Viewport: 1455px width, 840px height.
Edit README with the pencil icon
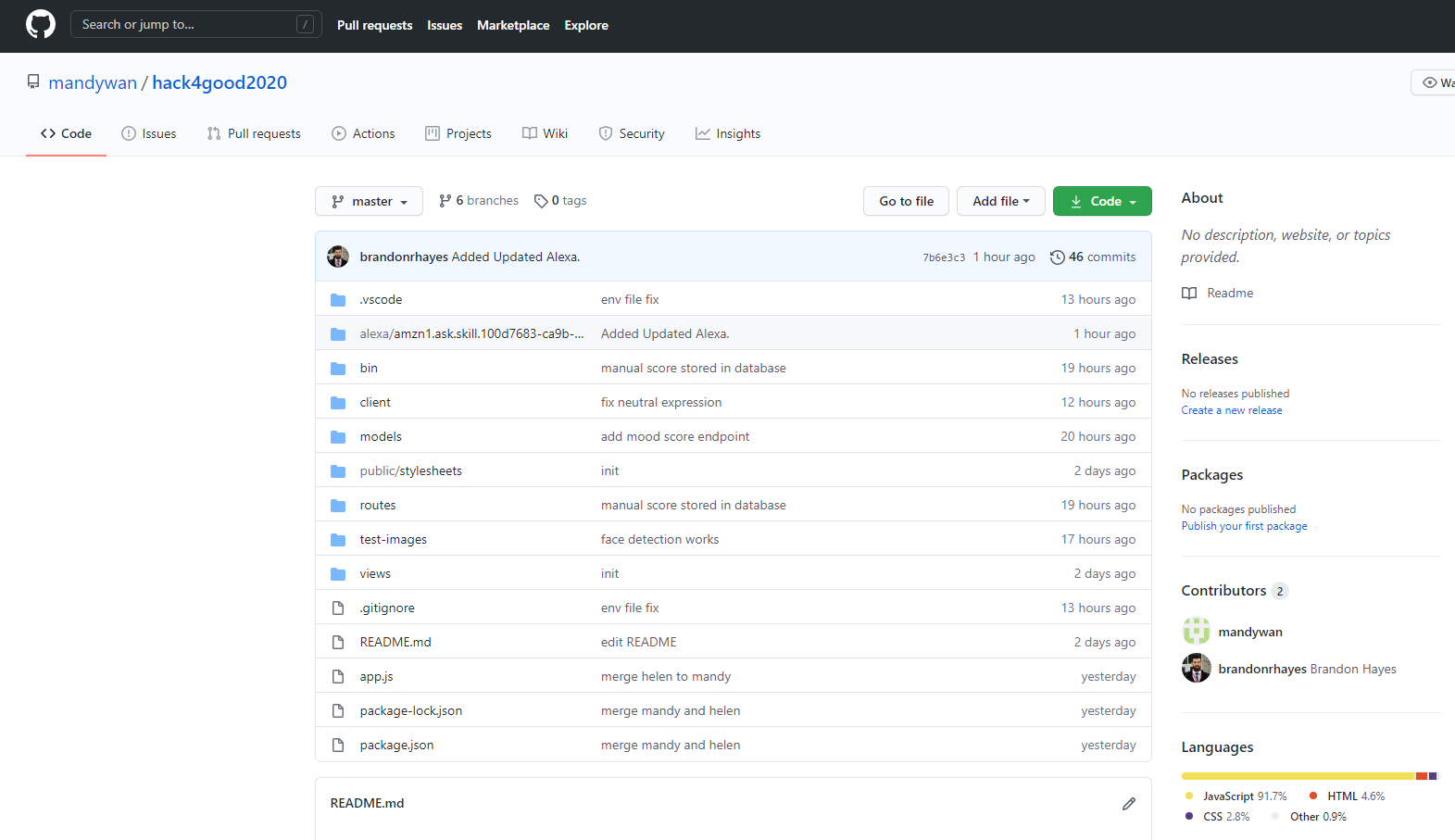pos(1128,803)
